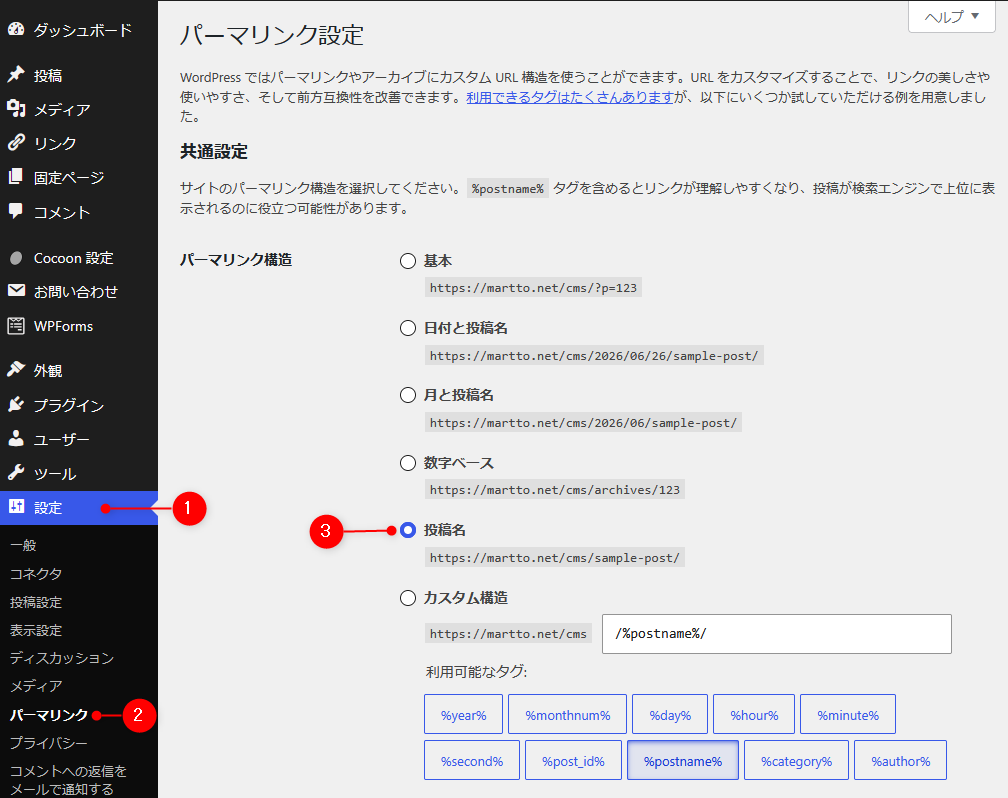Open the パーマリンク submenu item
This screenshot has width=1008, height=798.
point(49,714)
